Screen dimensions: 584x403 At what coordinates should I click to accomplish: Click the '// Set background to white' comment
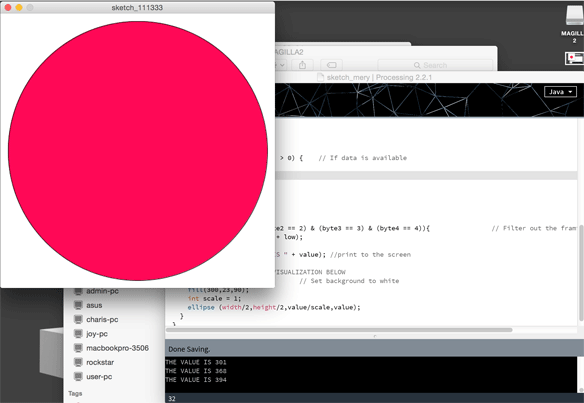349,281
